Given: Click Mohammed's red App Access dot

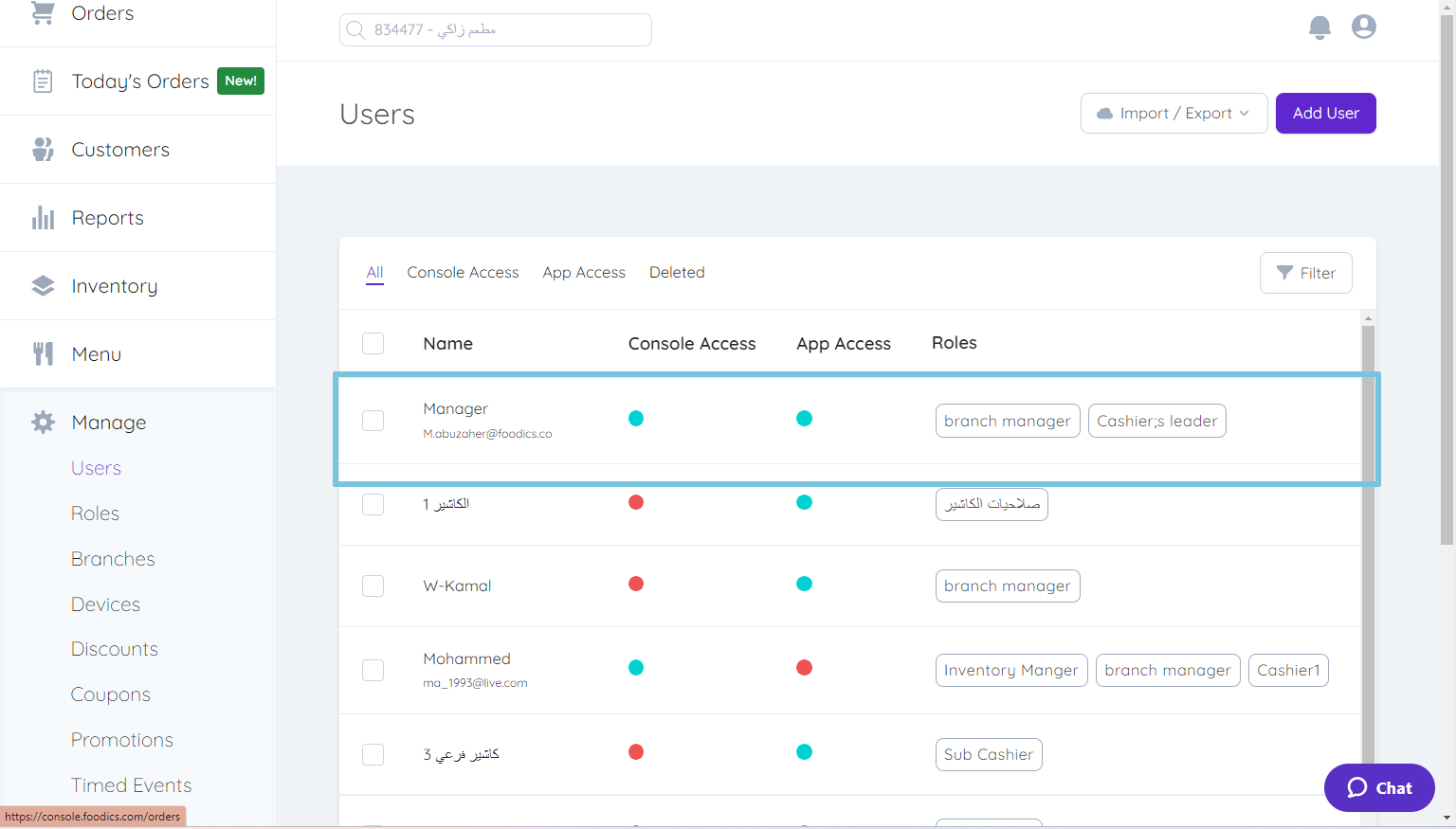Looking at the screenshot, I should click(x=804, y=668).
